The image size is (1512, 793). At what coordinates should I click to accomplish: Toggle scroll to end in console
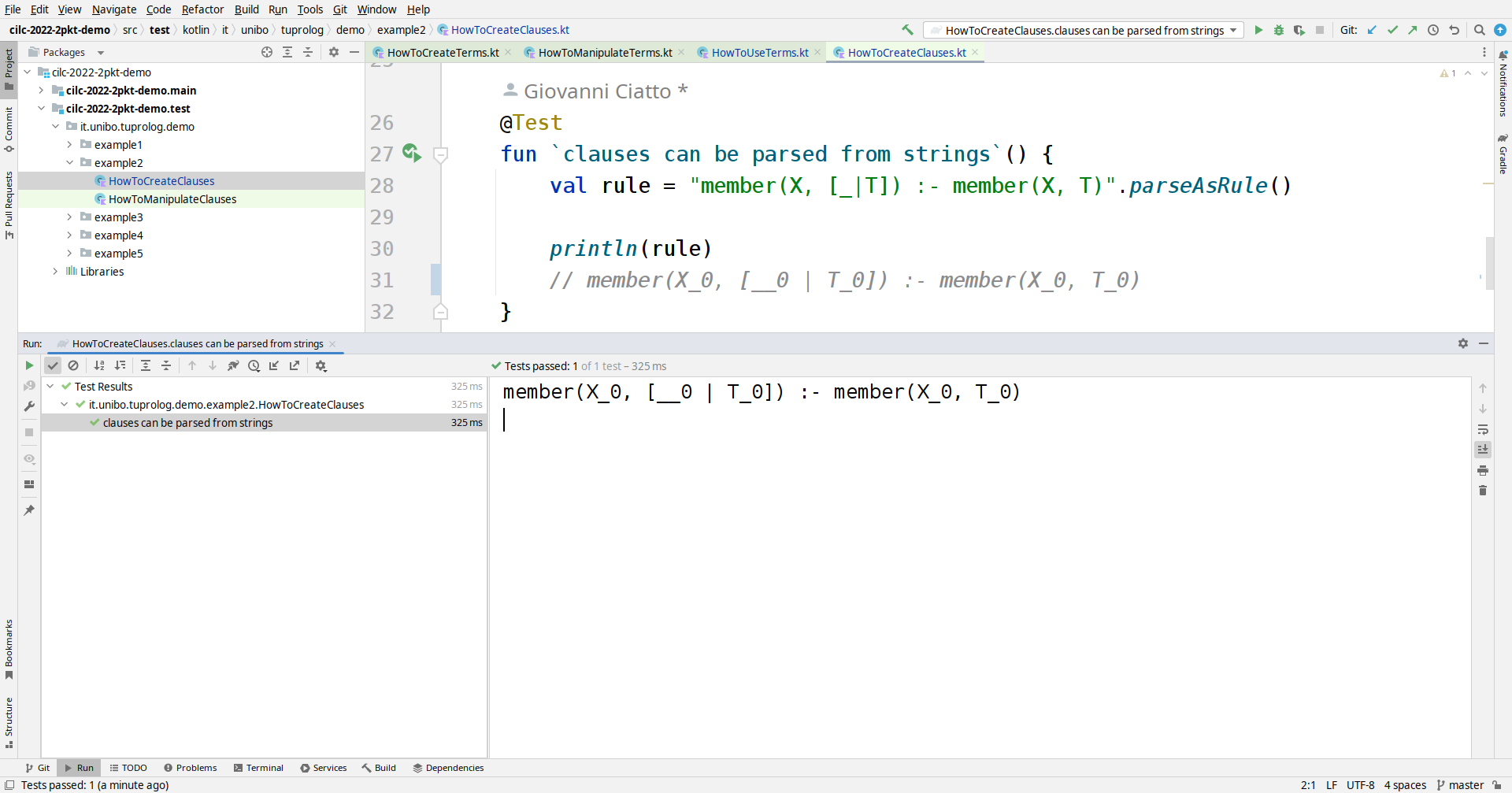click(1483, 449)
